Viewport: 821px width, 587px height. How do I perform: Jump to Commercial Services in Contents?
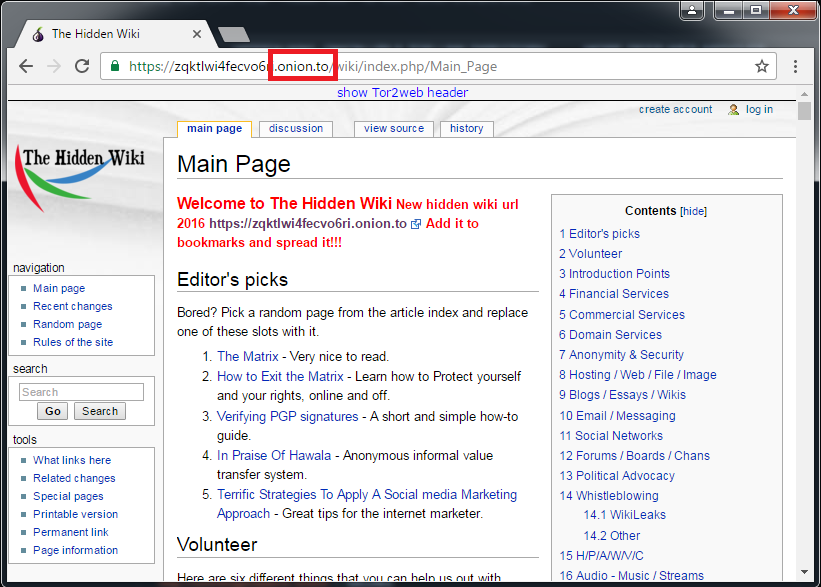point(622,315)
